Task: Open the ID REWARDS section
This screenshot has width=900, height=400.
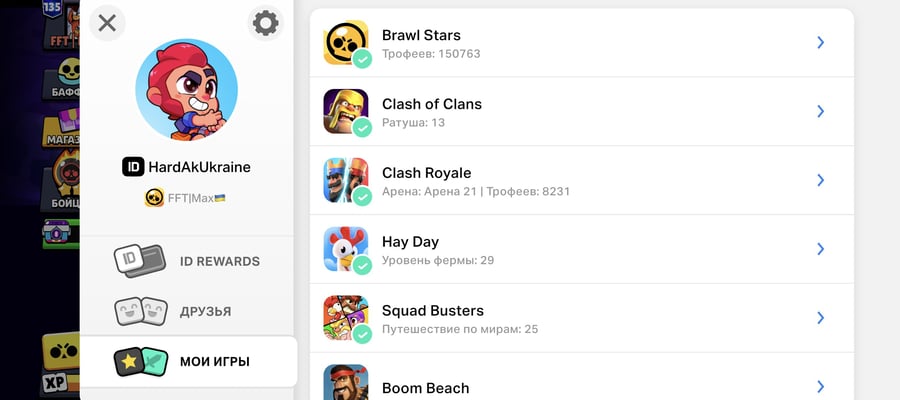Action: 187,262
